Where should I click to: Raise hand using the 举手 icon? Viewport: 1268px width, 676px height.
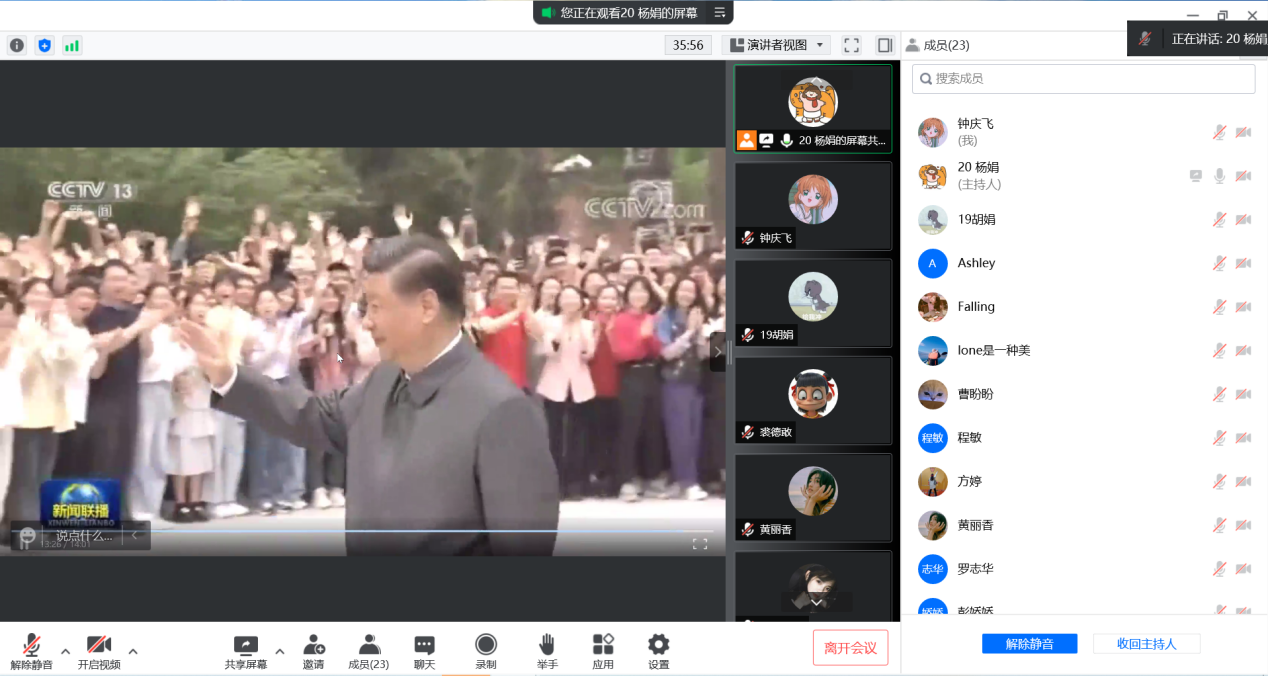pyautogui.click(x=547, y=644)
